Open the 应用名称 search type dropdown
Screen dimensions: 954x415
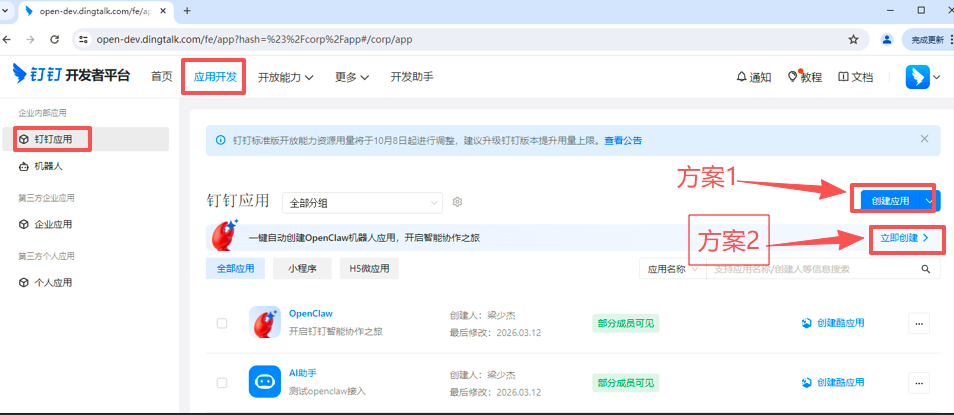pyautogui.click(x=672, y=269)
